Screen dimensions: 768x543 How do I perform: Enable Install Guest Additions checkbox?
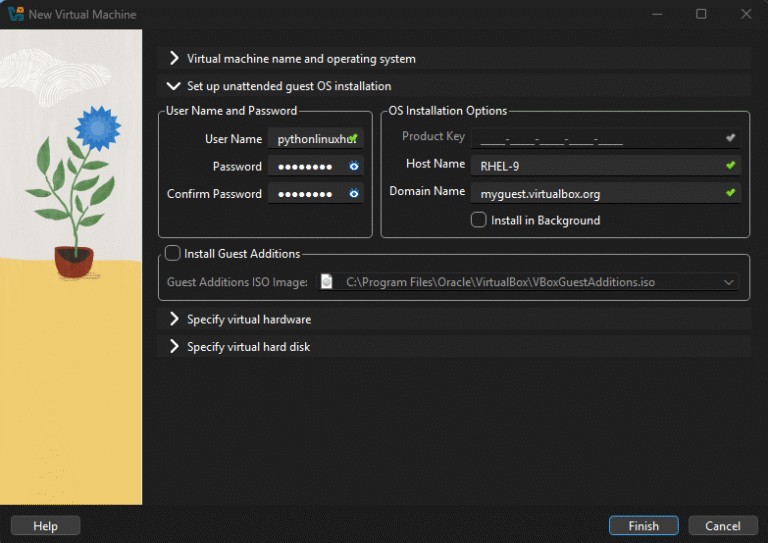point(173,254)
